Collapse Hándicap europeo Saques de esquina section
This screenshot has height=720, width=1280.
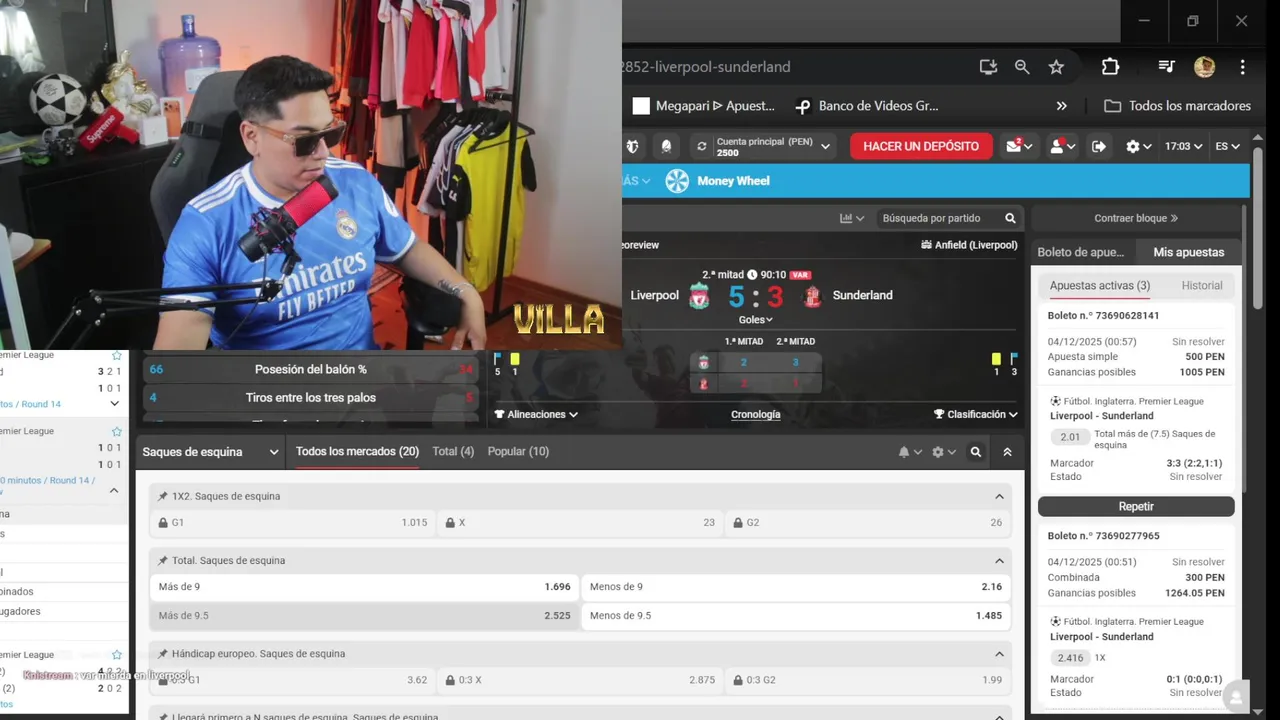(x=999, y=654)
